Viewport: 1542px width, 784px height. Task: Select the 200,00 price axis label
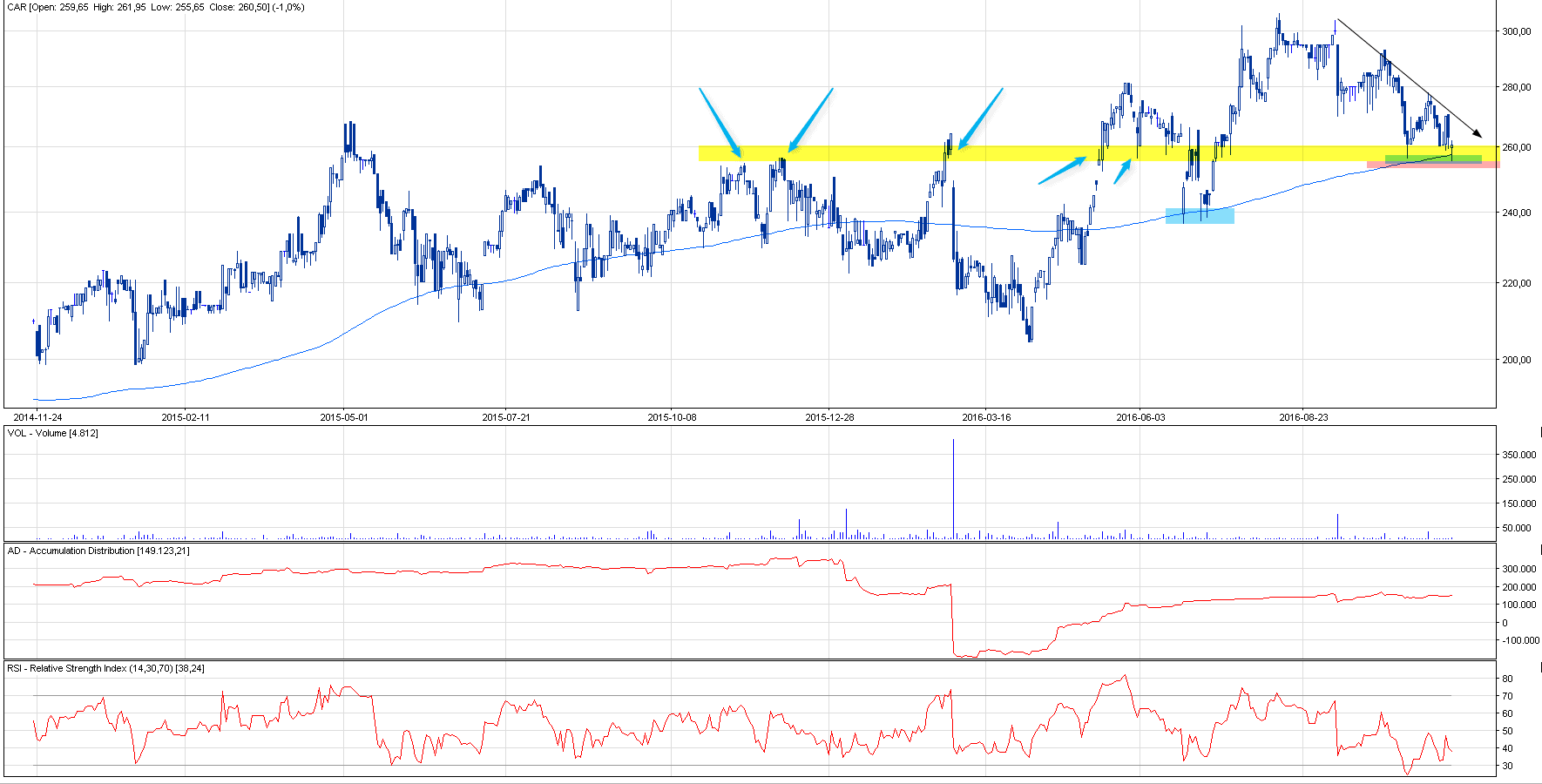pos(1517,360)
